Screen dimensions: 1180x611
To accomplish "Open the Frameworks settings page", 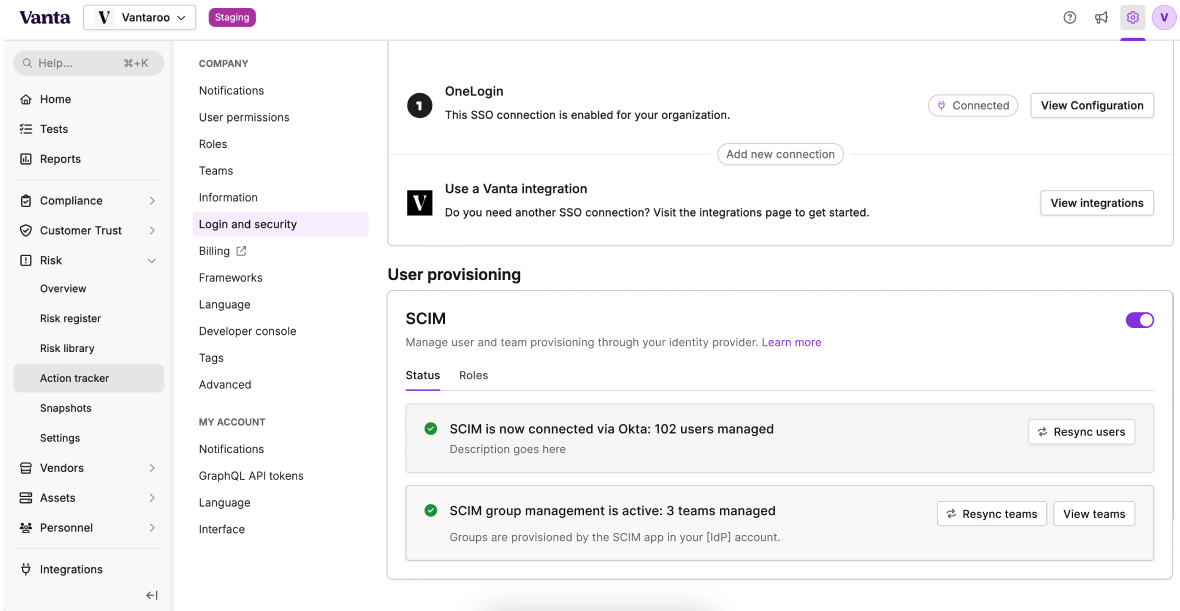I will (230, 278).
